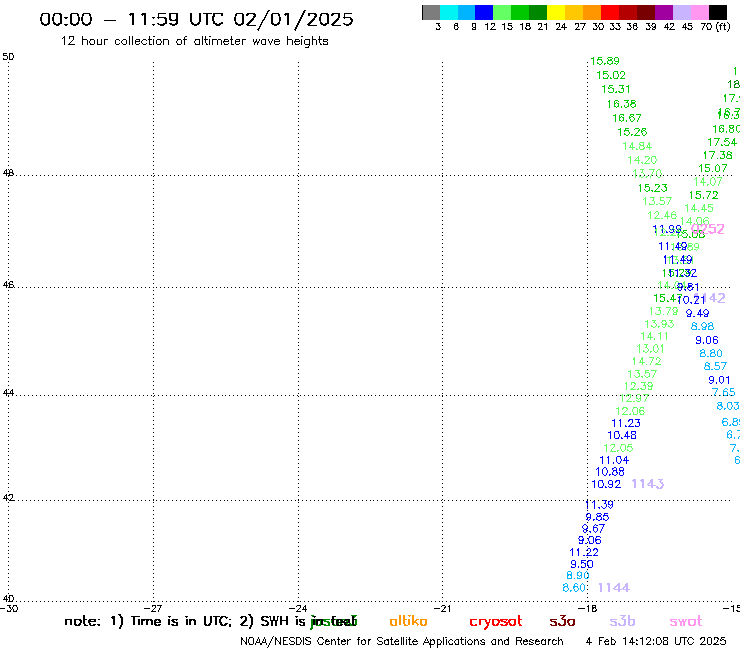This screenshot has width=740, height=650.
Task: Select the pure blue swatch above label 12
Action: (x=484, y=12)
